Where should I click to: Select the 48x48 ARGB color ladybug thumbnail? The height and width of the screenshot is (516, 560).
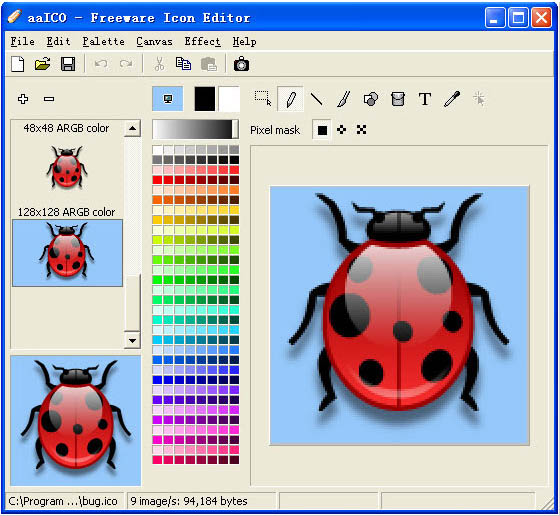point(67,167)
